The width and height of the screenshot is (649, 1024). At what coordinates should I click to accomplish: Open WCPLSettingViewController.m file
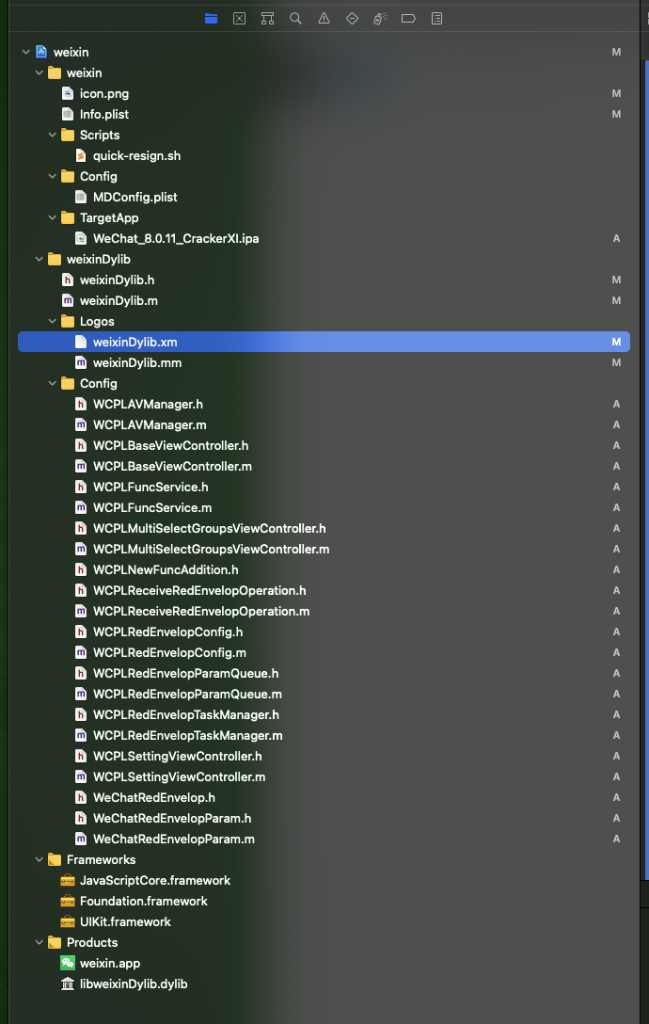pyautogui.click(x=179, y=777)
